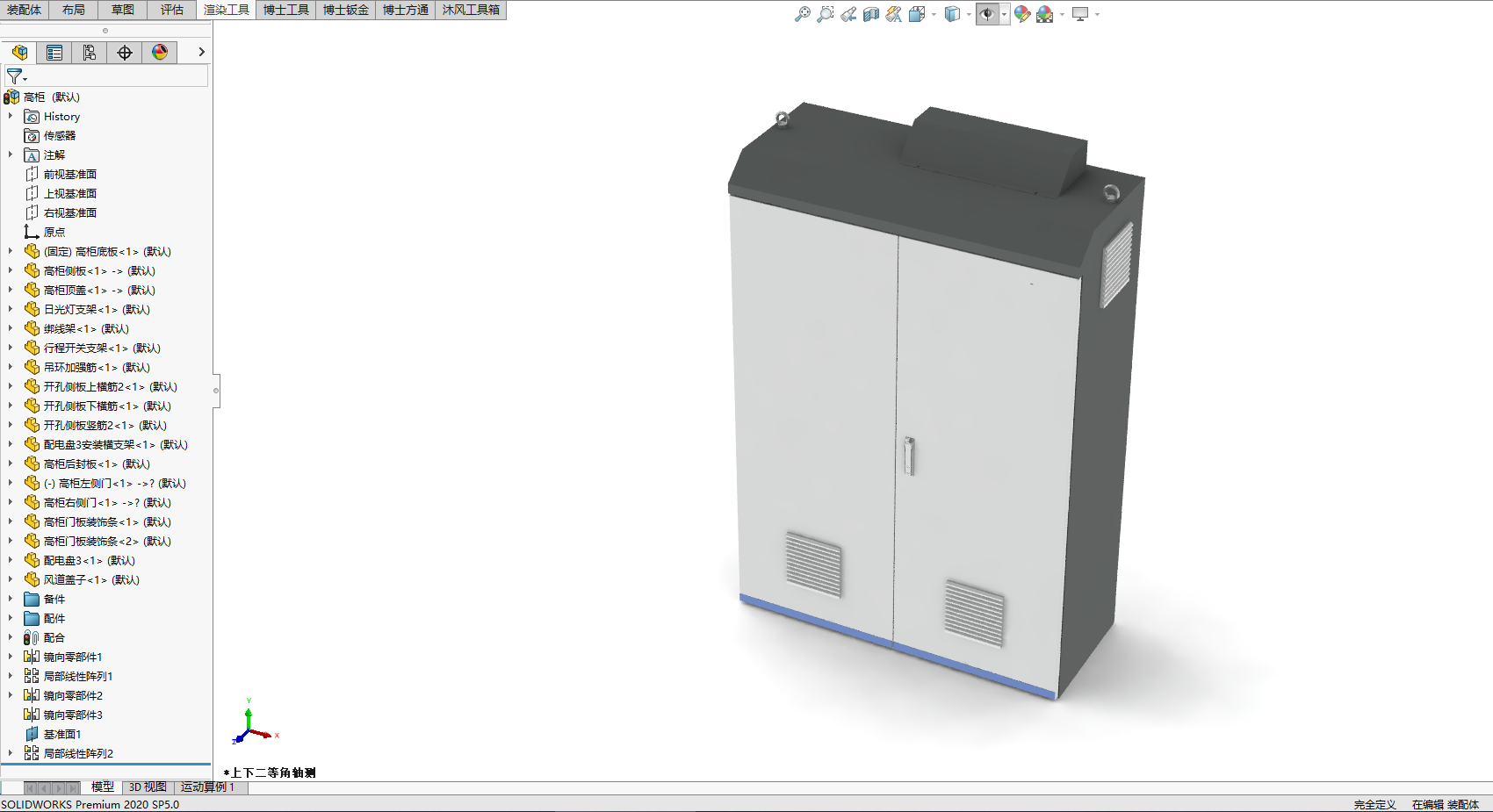Open the DisplayManager tab
Image resolution: width=1493 pixels, height=812 pixels.
click(160, 53)
